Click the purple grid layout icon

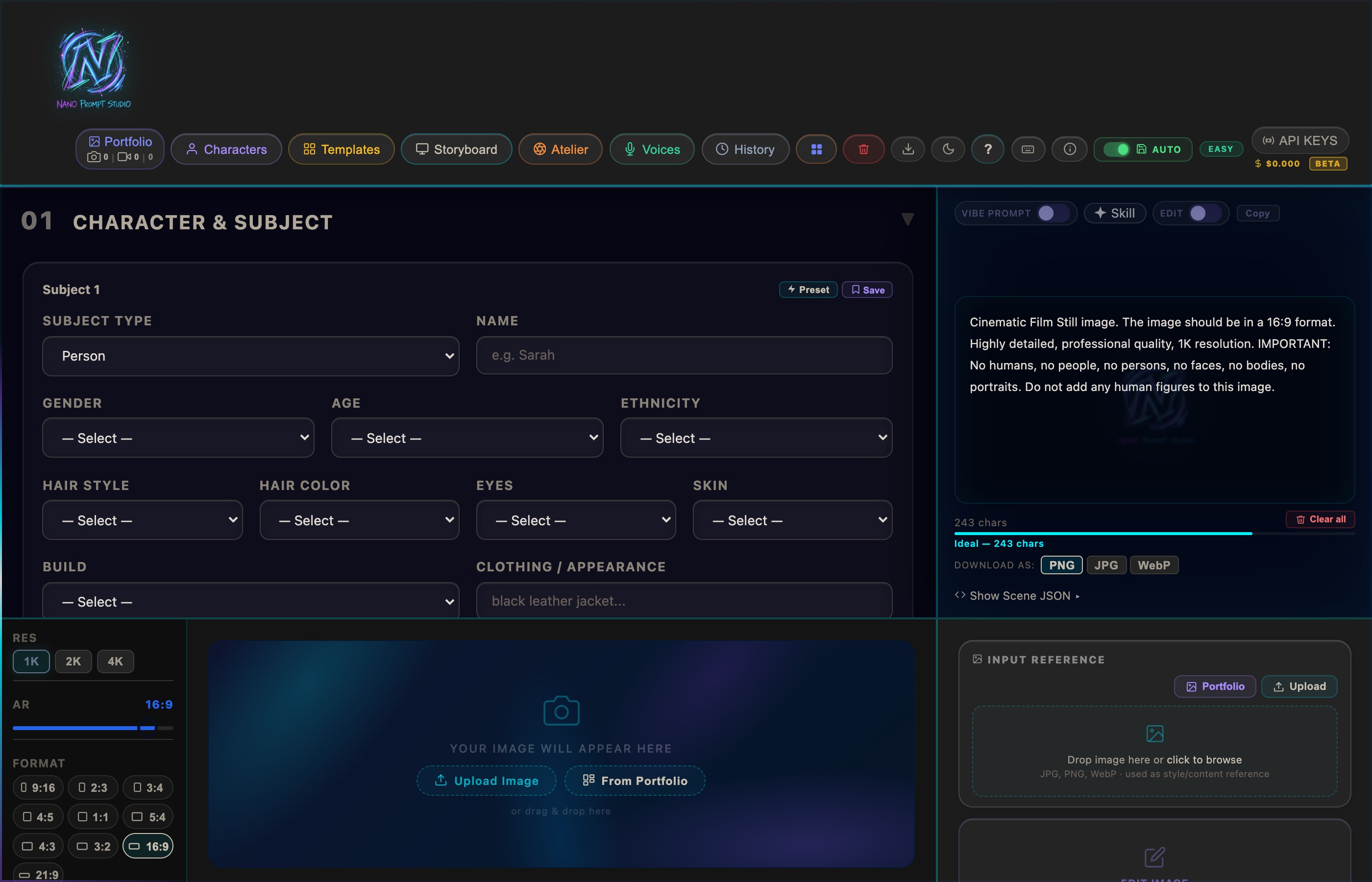tap(816, 149)
